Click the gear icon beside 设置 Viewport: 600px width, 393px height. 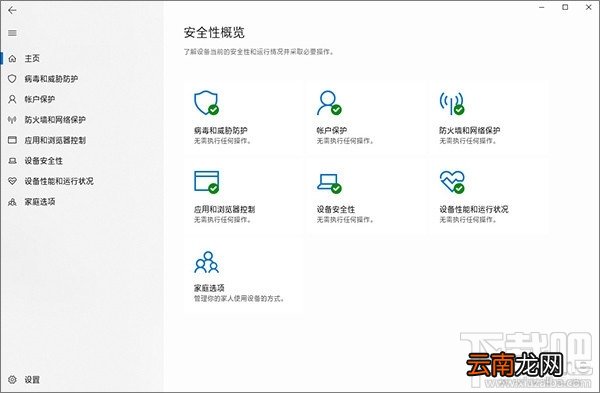point(12,380)
